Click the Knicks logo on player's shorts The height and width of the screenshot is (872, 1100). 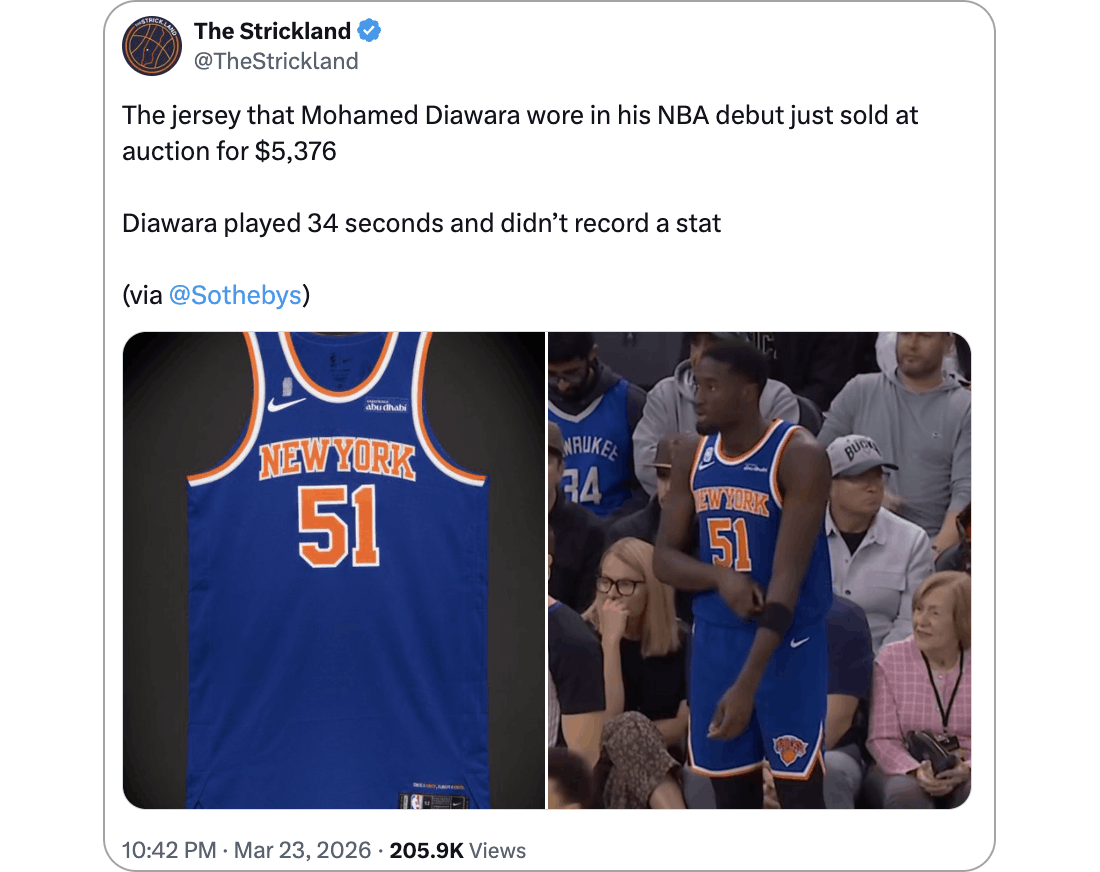coord(790,750)
